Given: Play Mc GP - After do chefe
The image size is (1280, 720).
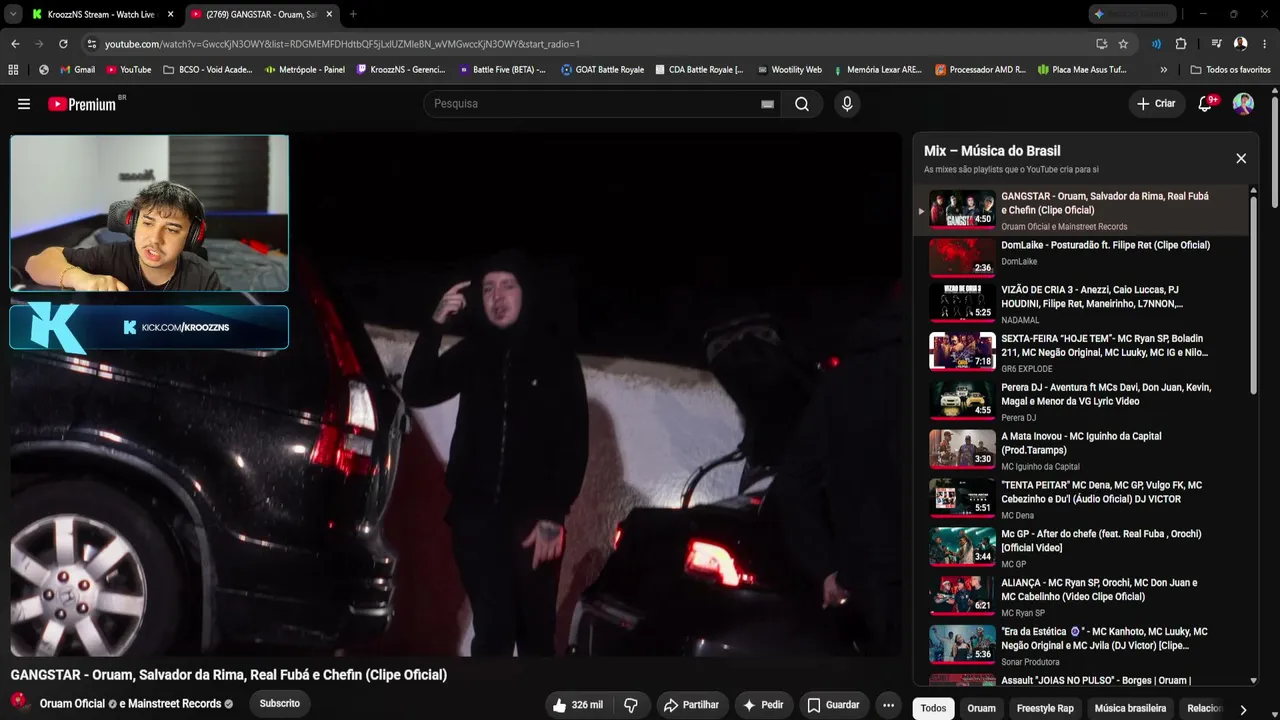Looking at the screenshot, I should click(x=1082, y=548).
